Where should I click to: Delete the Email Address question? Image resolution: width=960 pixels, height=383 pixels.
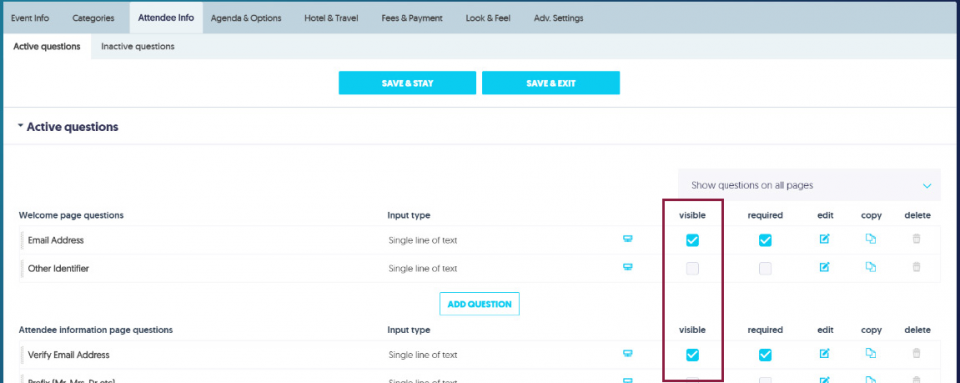point(917,239)
